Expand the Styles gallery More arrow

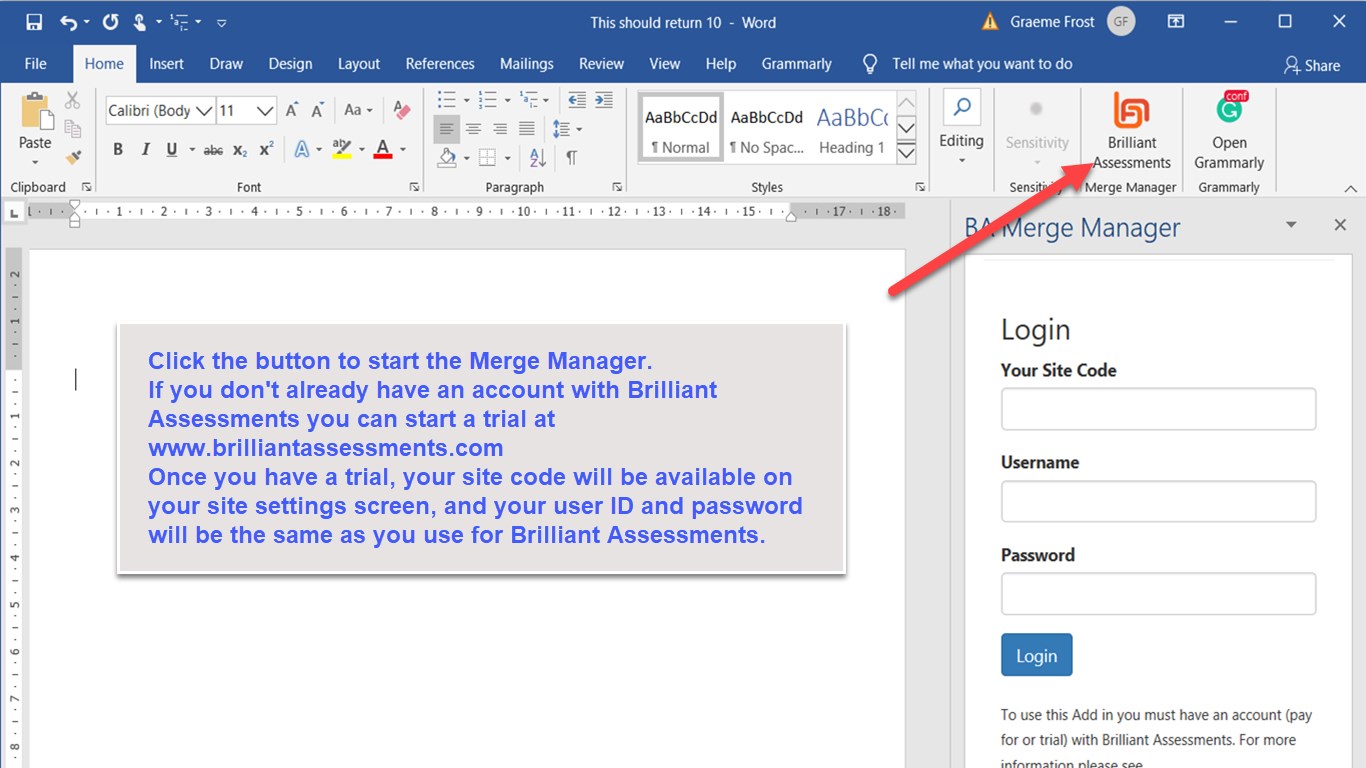[906, 154]
